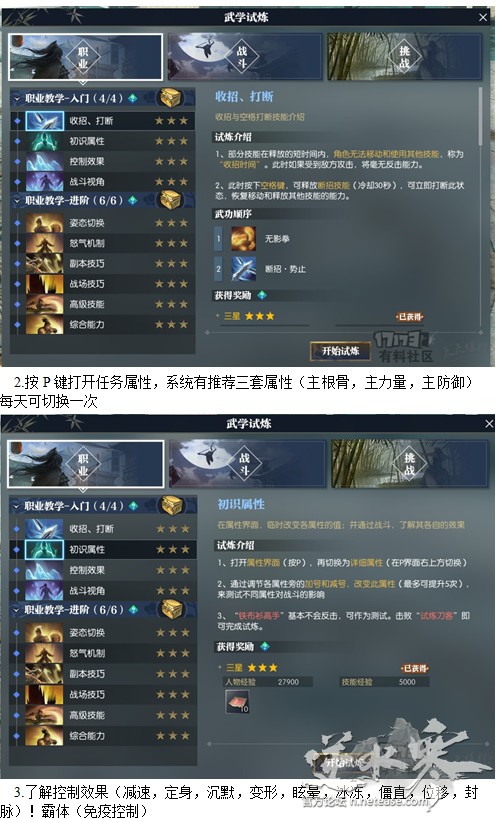Click the item reward icon with count 10

(237, 701)
